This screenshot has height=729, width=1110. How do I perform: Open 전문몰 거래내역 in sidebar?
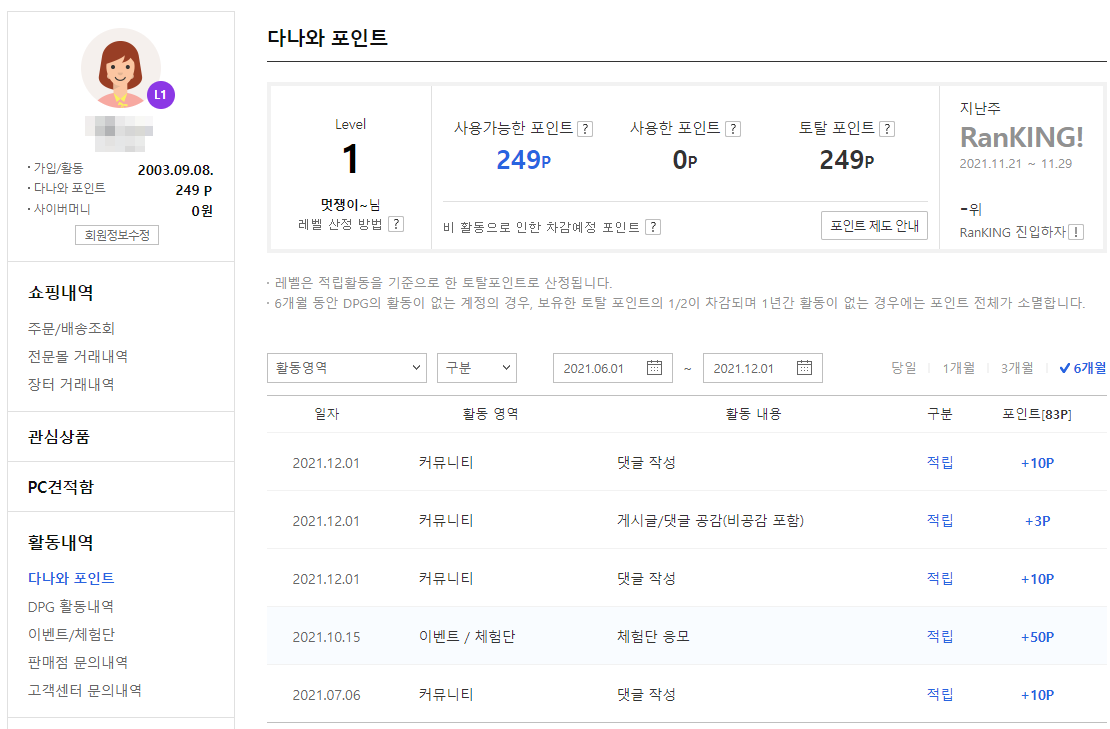(78, 357)
